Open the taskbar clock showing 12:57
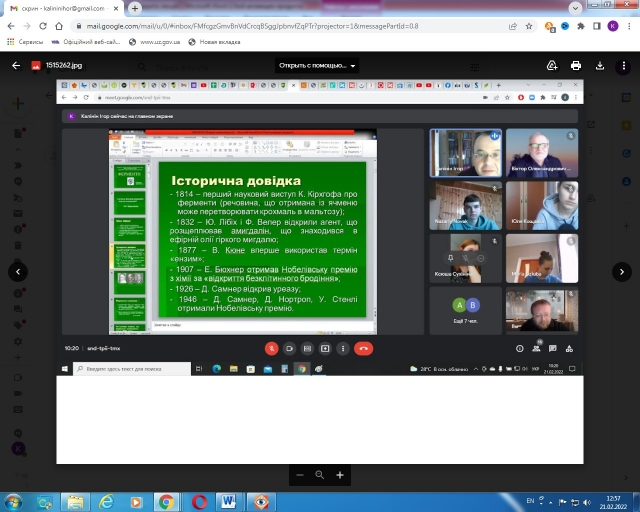 613,503
